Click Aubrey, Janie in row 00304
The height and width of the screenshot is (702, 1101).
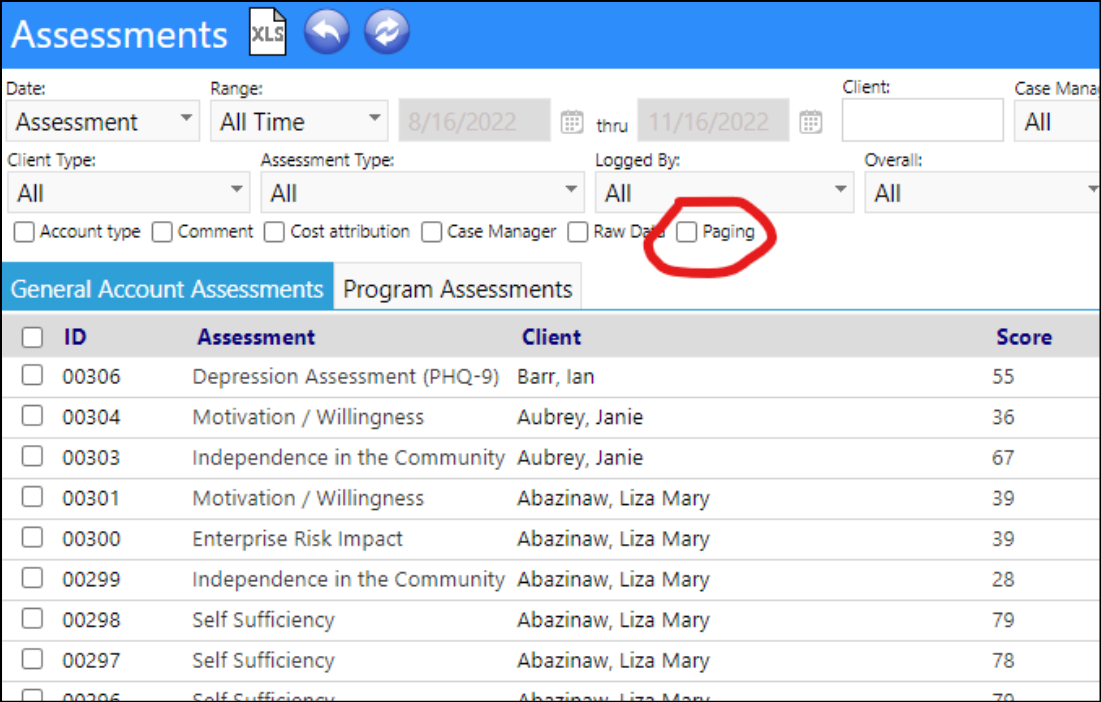click(x=580, y=417)
